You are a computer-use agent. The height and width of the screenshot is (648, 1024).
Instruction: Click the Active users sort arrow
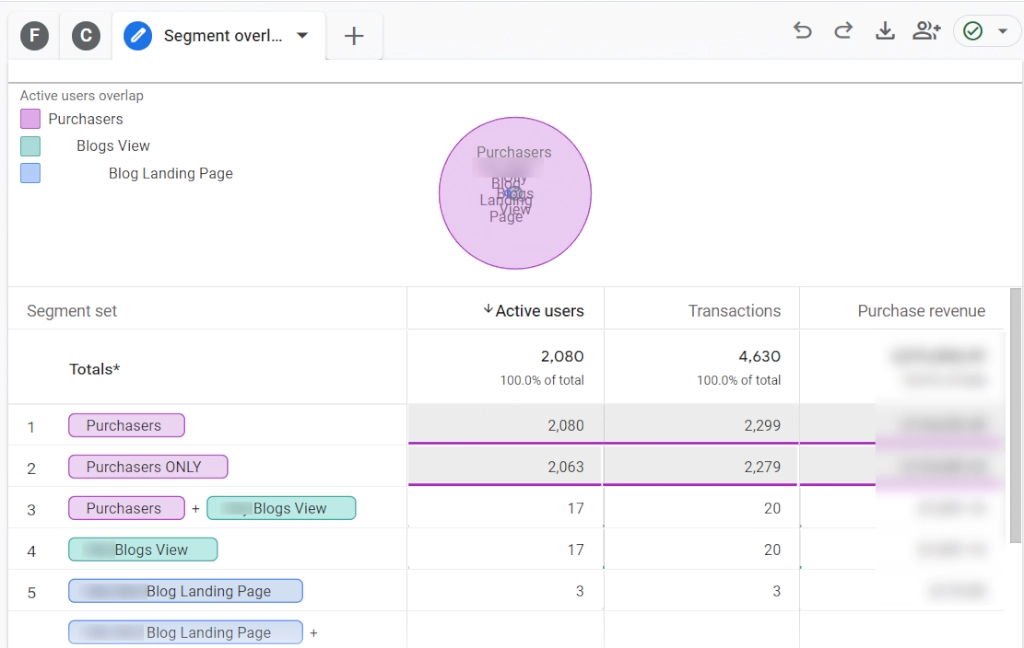(x=488, y=309)
